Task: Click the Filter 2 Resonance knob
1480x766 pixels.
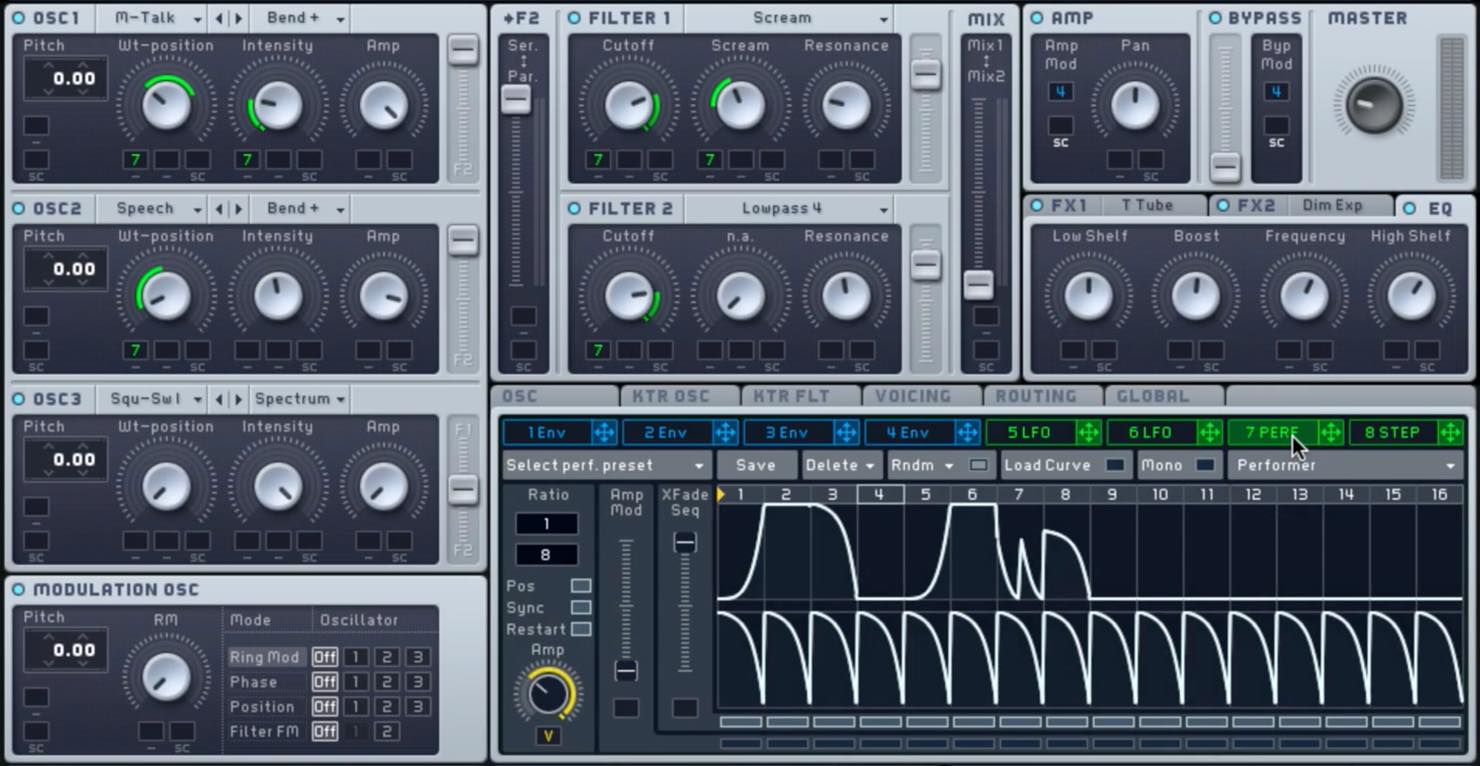Action: tap(846, 296)
